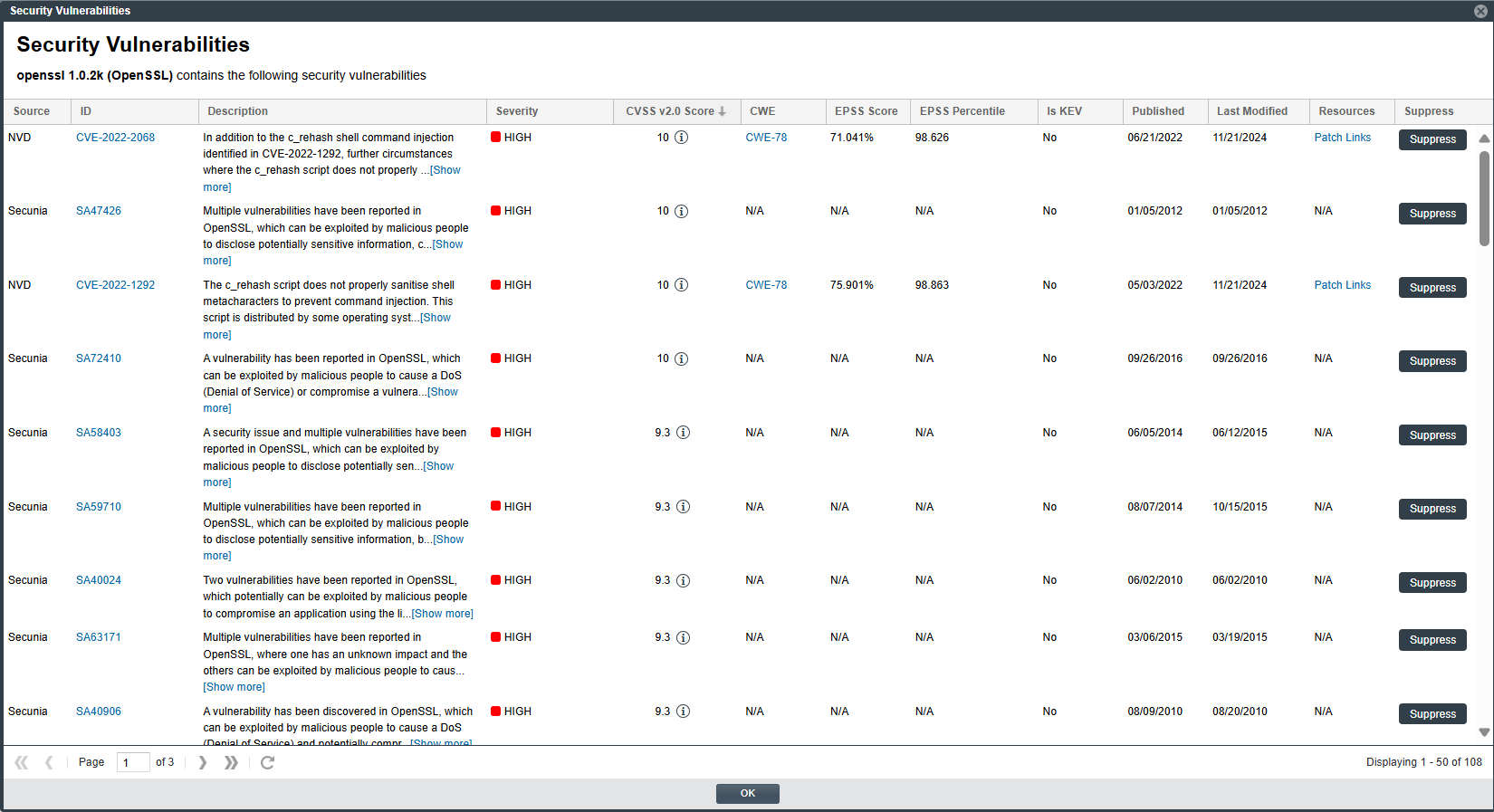The width and height of the screenshot is (1494, 812).
Task: Click CVSS info icon for SA47426 row
Action: pyautogui.click(x=681, y=211)
